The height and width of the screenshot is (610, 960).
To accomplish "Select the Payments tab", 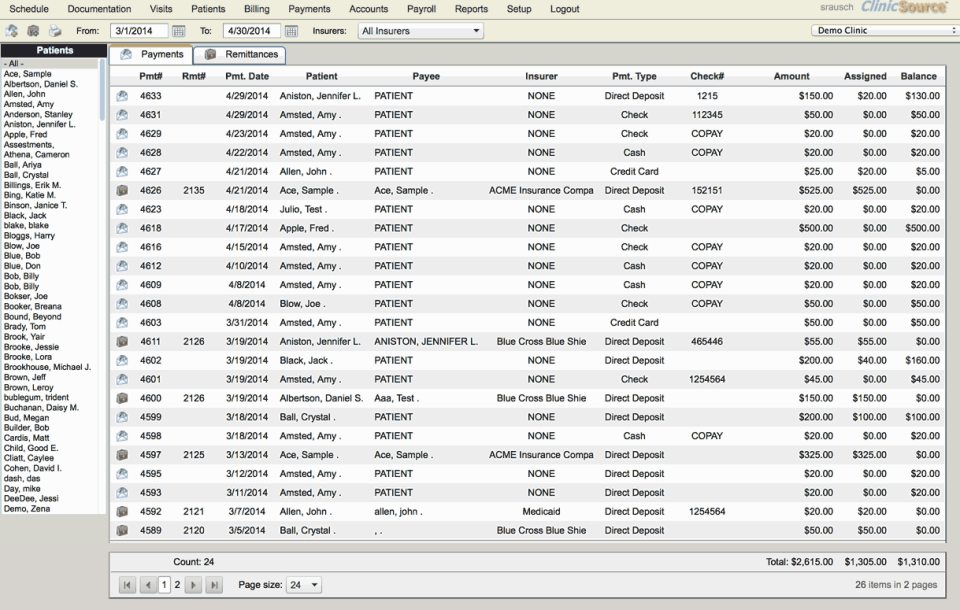I will point(151,55).
